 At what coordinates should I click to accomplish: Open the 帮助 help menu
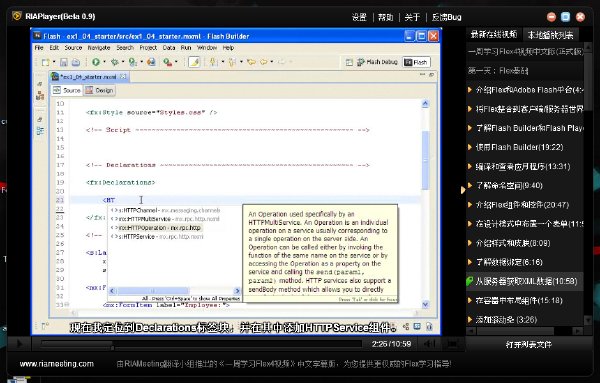click(385, 17)
